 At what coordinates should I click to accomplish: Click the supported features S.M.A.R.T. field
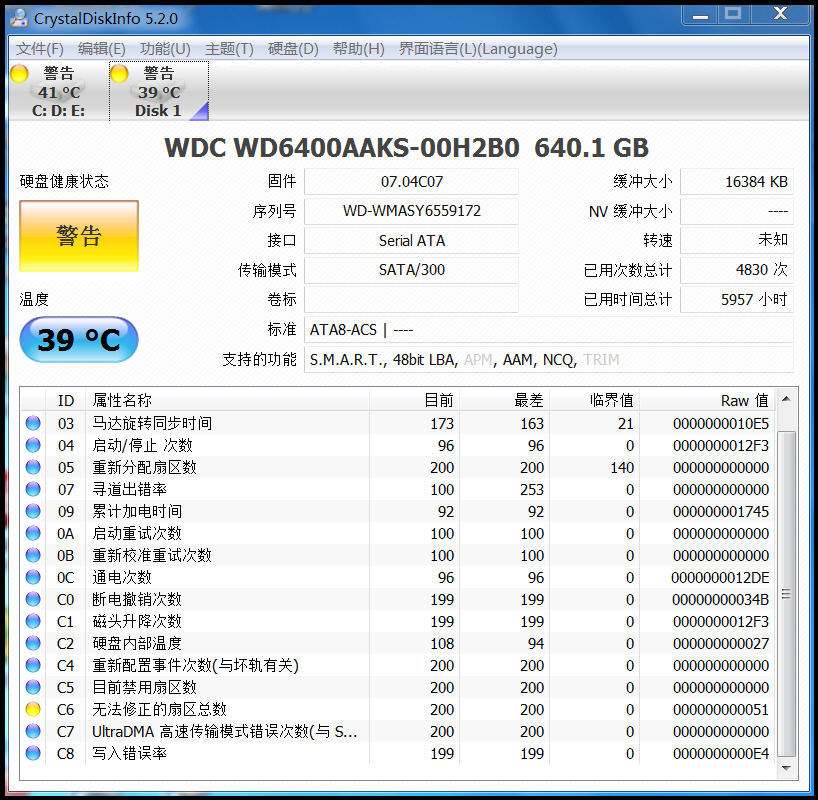549,360
